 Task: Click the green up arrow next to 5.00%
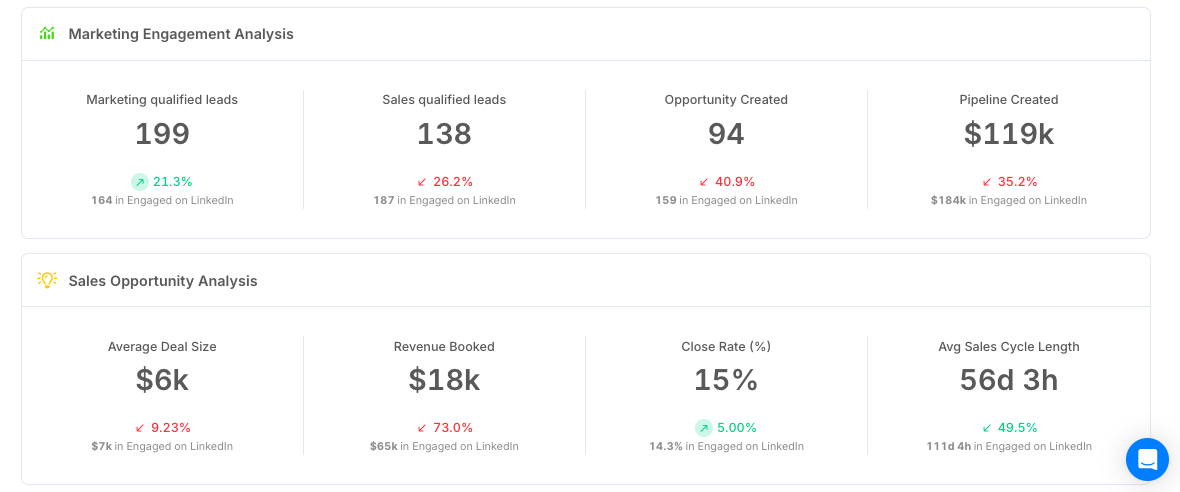tap(704, 428)
